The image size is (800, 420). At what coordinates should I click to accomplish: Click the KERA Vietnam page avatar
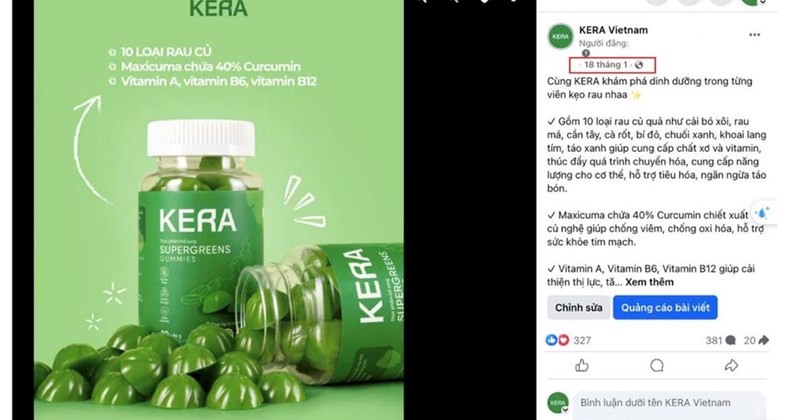click(x=560, y=37)
